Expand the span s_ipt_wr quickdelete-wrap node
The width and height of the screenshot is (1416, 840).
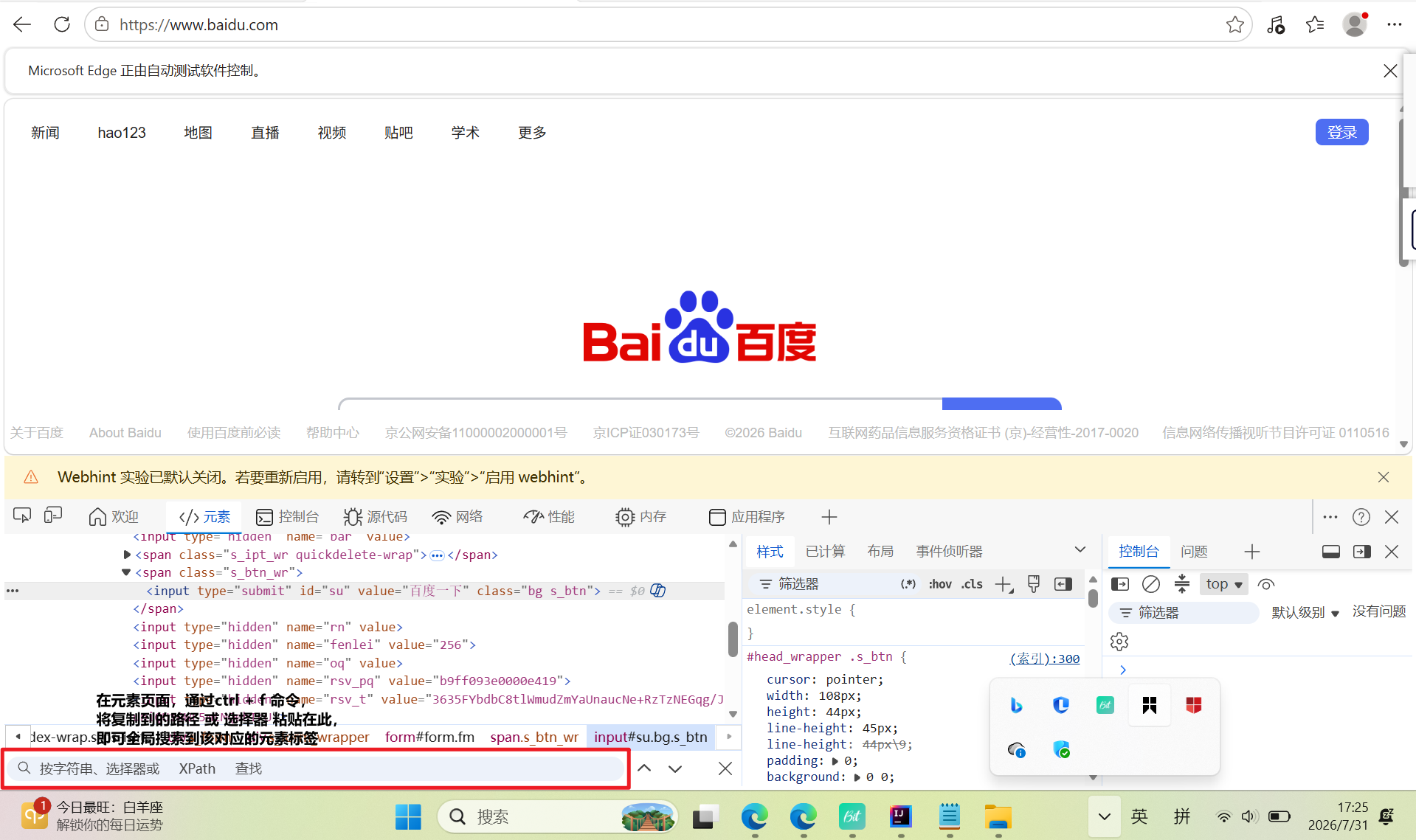pyautogui.click(x=127, y=555)
